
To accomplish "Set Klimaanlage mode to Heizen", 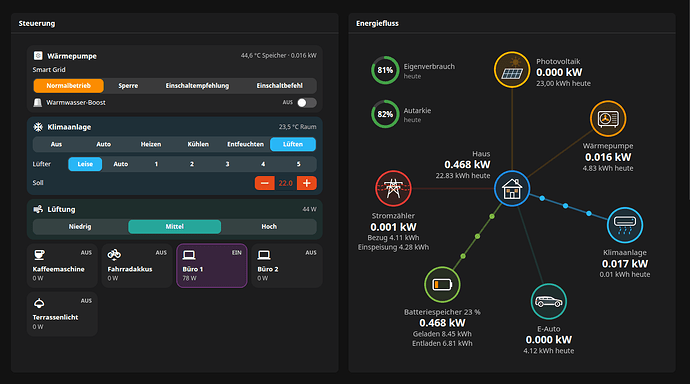I will pyautogui.click(x=151, y=144).
